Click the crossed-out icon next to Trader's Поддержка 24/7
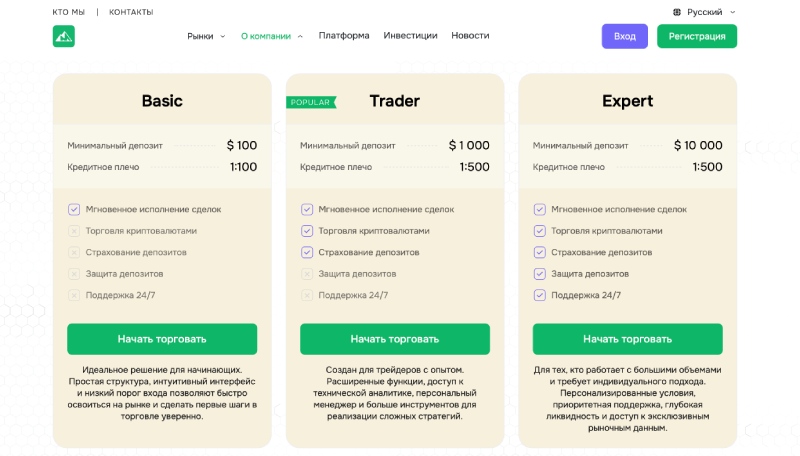This screenshot has width=800, height=456. [307, 295]
